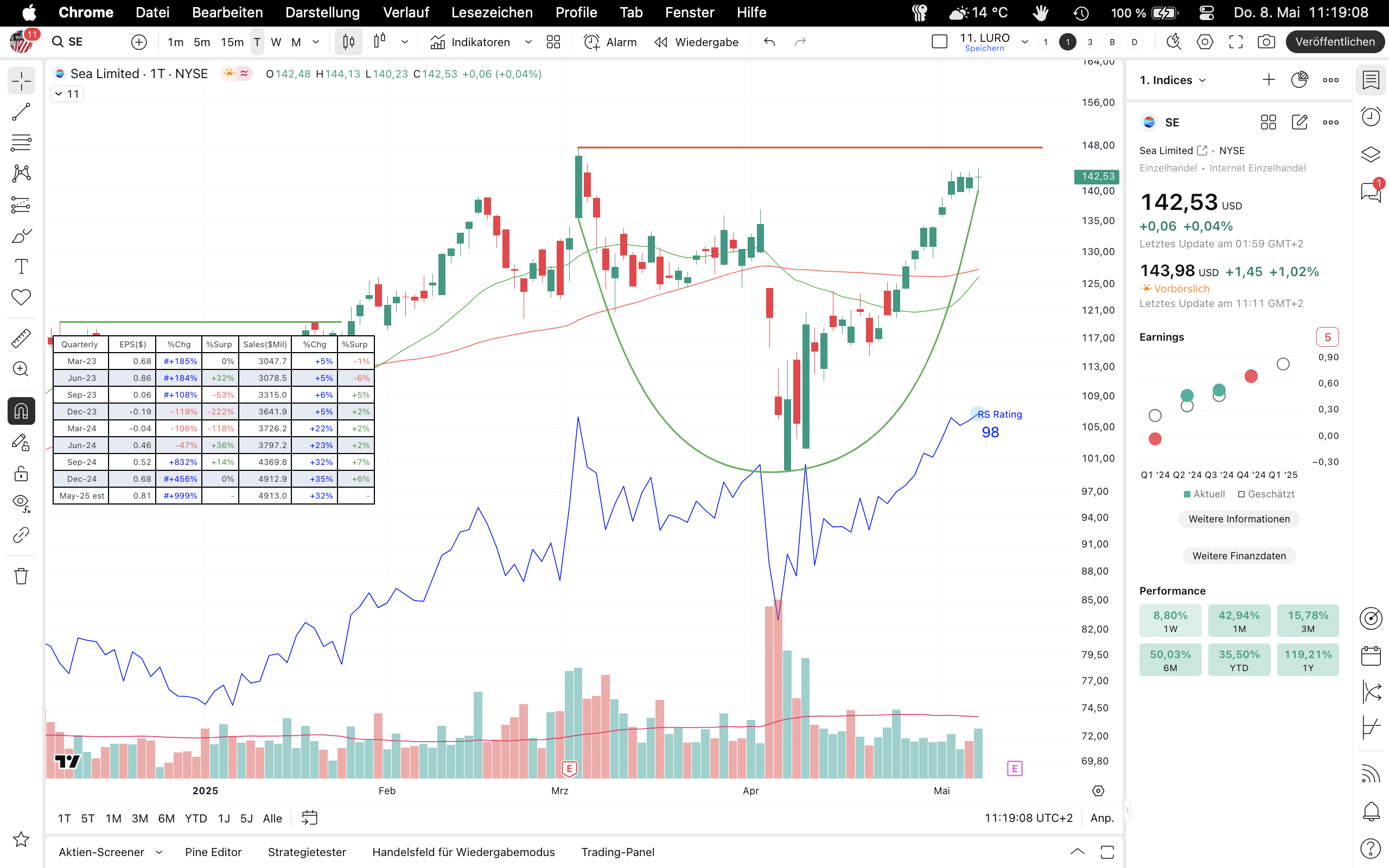
Task: Open the Lesezeichen menu
Action: (492, 12)
